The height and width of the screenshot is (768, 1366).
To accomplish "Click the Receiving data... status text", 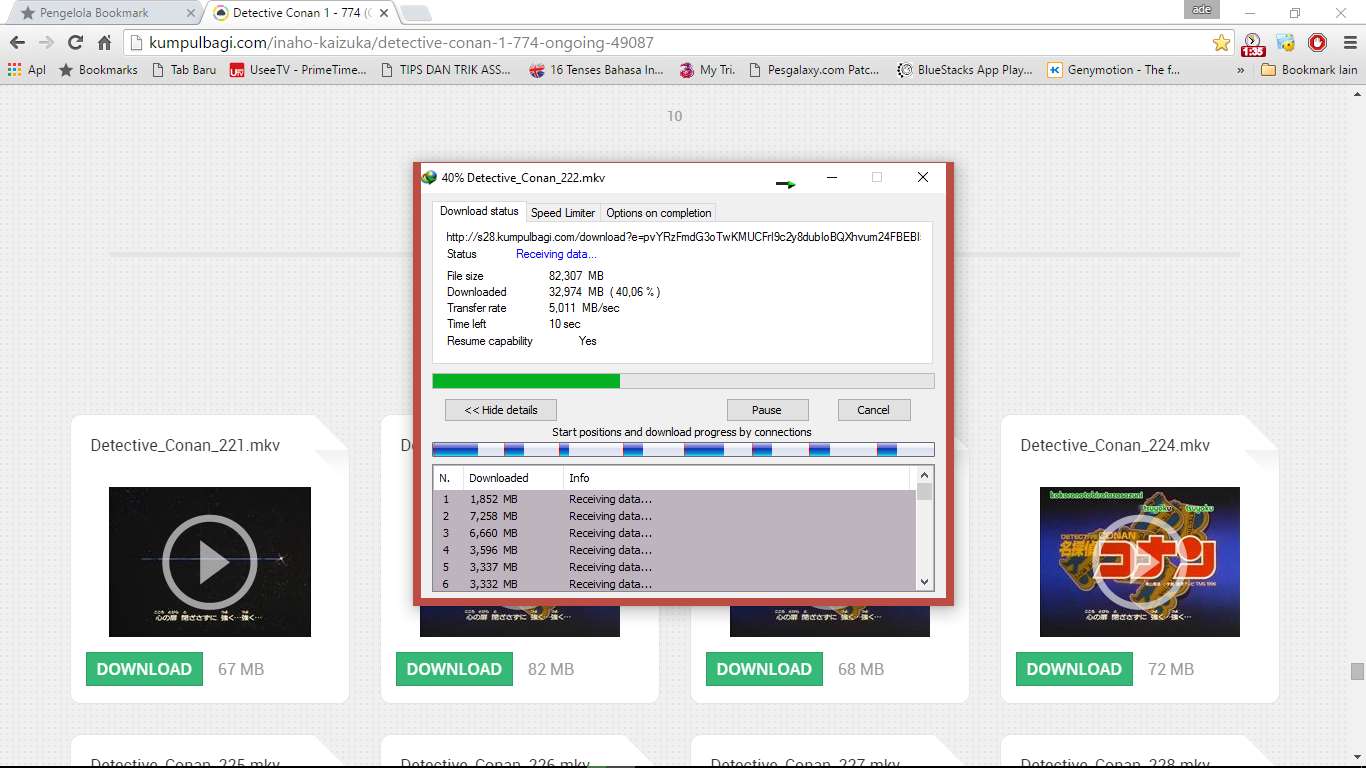I will pyautogui.click(x=556, y=254).
